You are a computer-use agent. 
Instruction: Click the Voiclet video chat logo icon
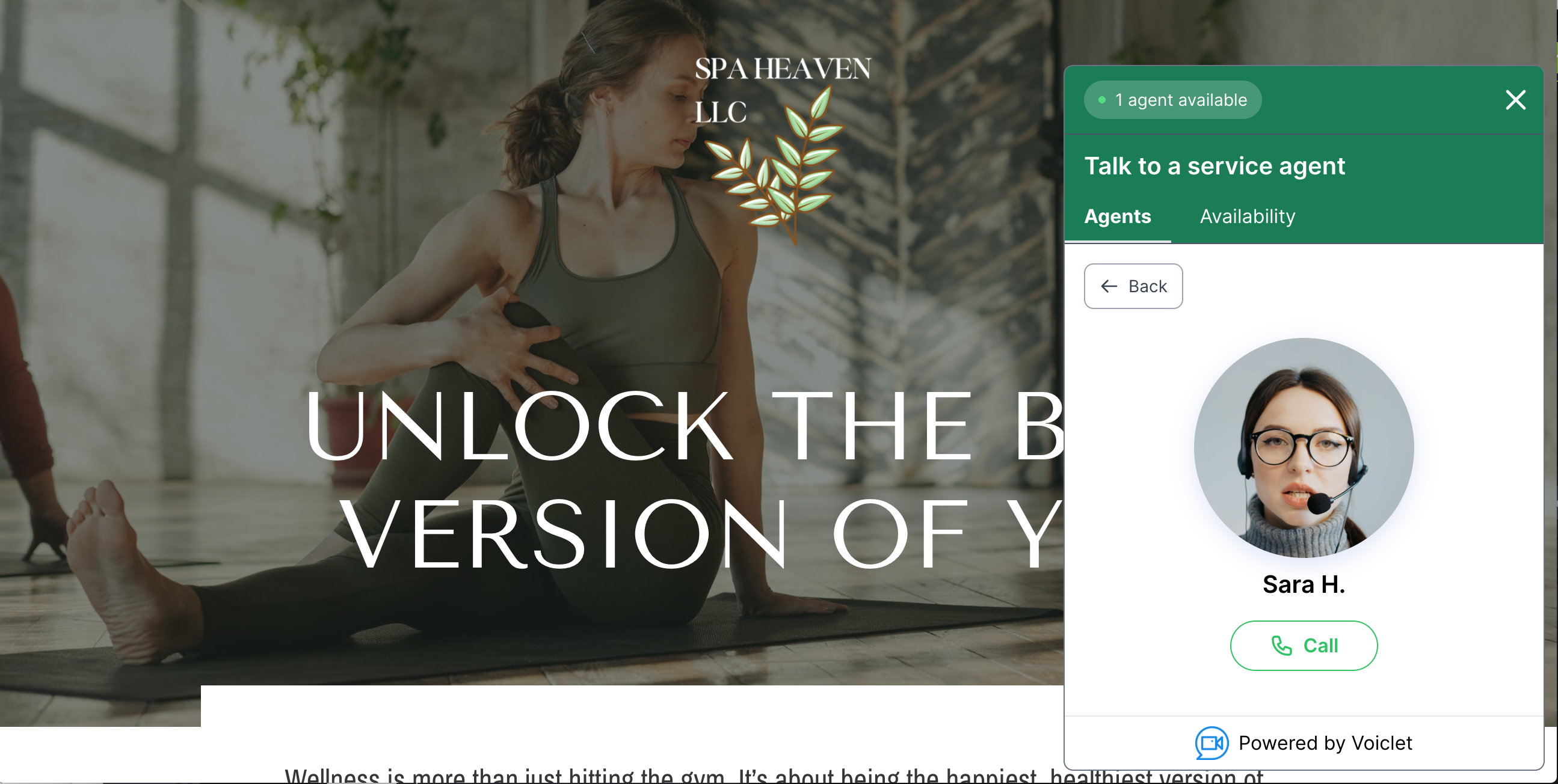pyautogui.click(x=1212, y=743)
